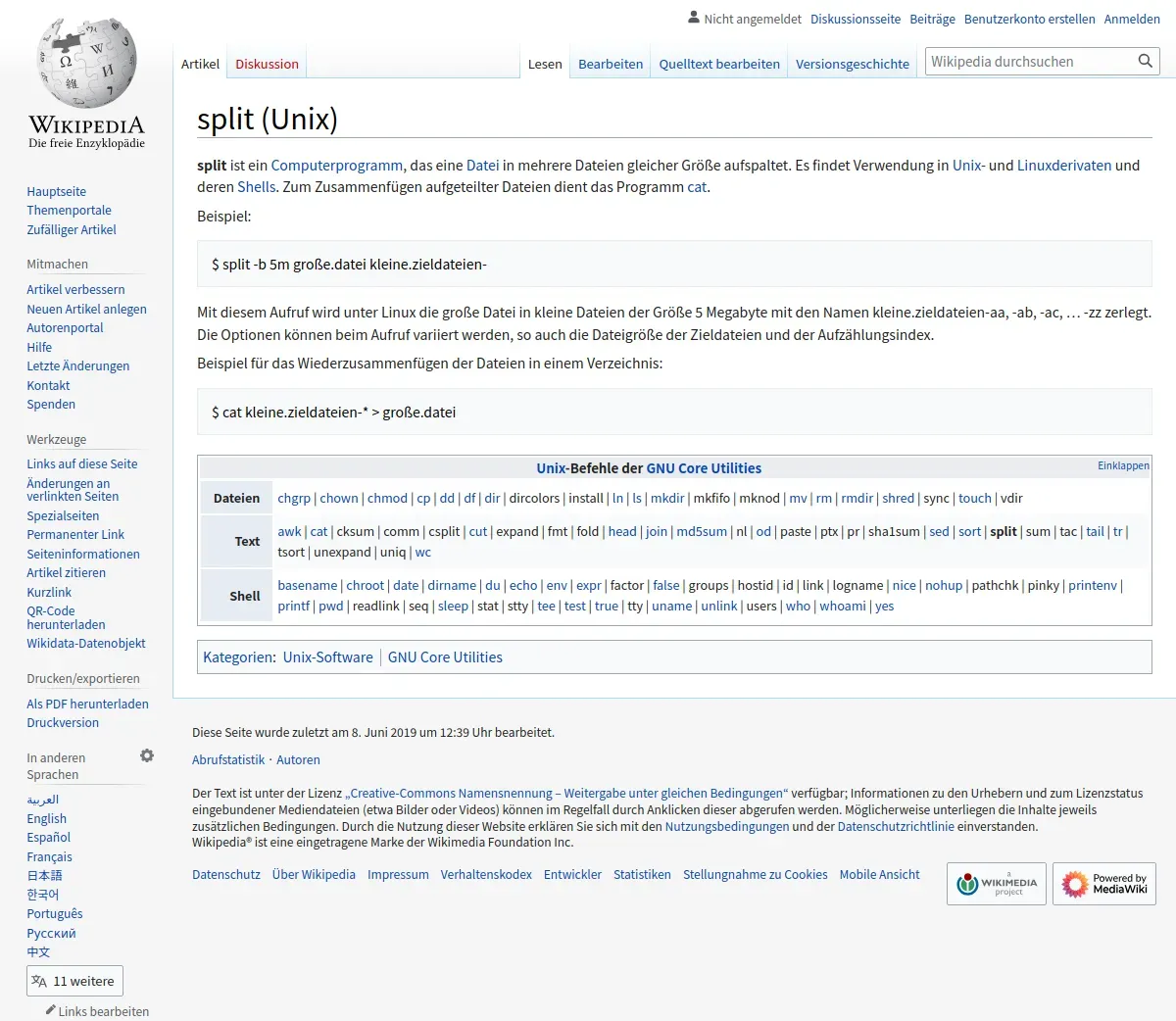Viewport: 1176px width, 1021px height.
Task: Open the Shells link in intro
Action: [x=256, y=186]
